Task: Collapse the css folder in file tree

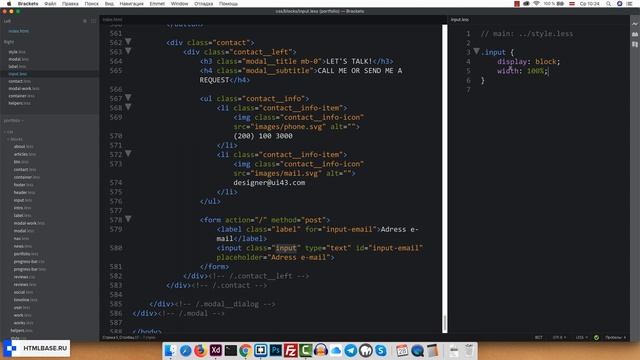Action: pyautogui.click(x=9, y=132)
